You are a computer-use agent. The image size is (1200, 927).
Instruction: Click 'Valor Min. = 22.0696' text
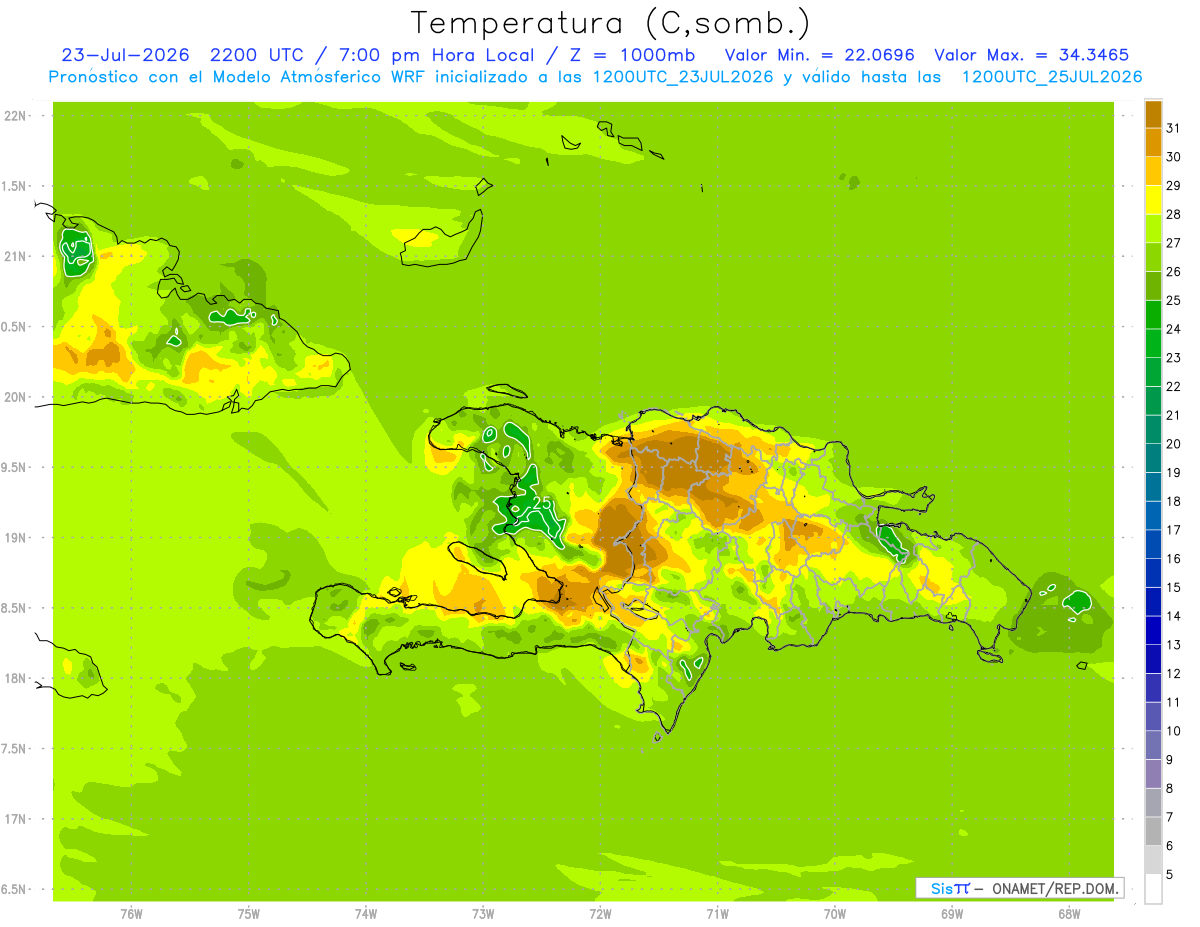[x=819, y=55]
